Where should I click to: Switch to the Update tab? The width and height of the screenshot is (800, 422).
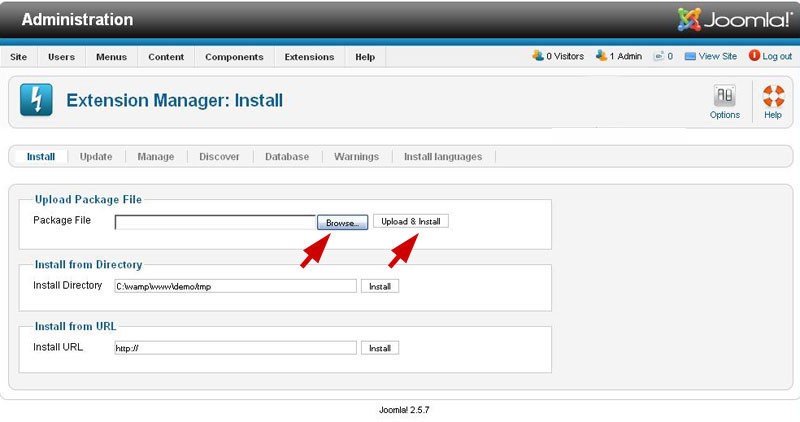pos(96,157)
